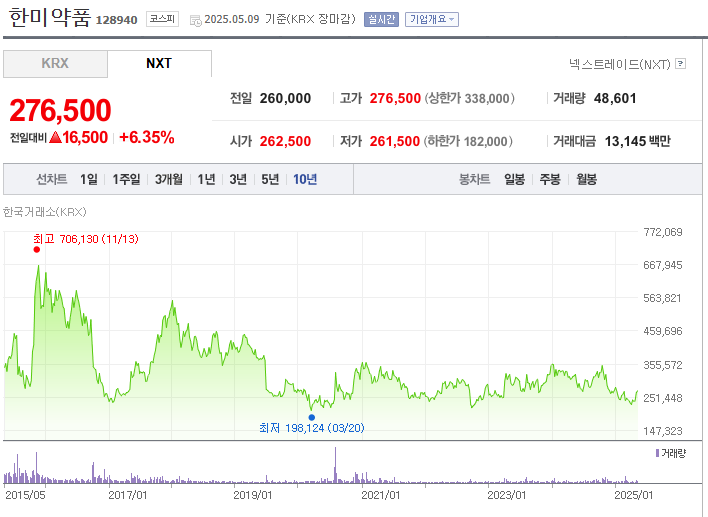Viewport: 708px width, 517px height.
Task: Choose the 5년 chart period
Action: point(270,179)
